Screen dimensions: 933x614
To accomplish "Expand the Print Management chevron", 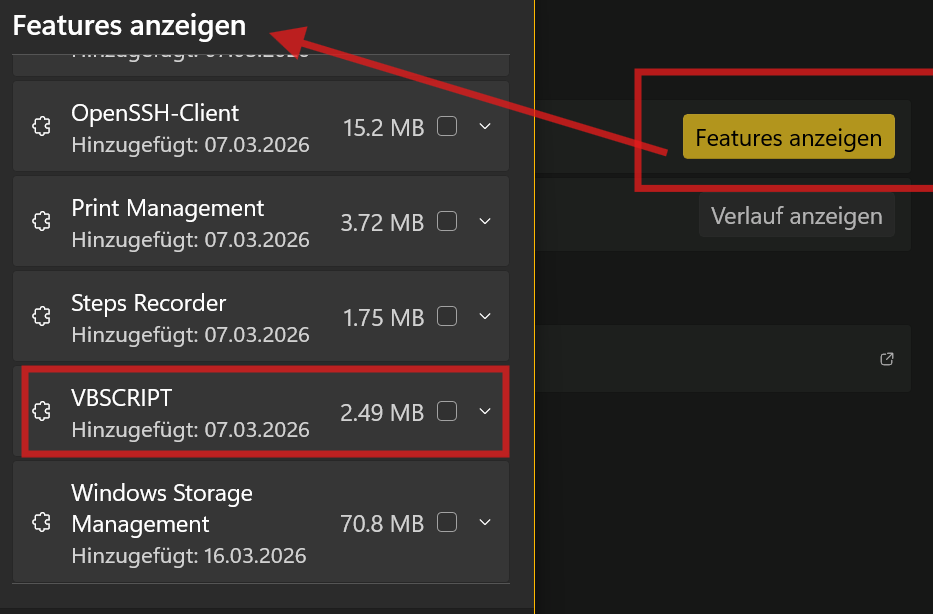I will pos(485,222).
